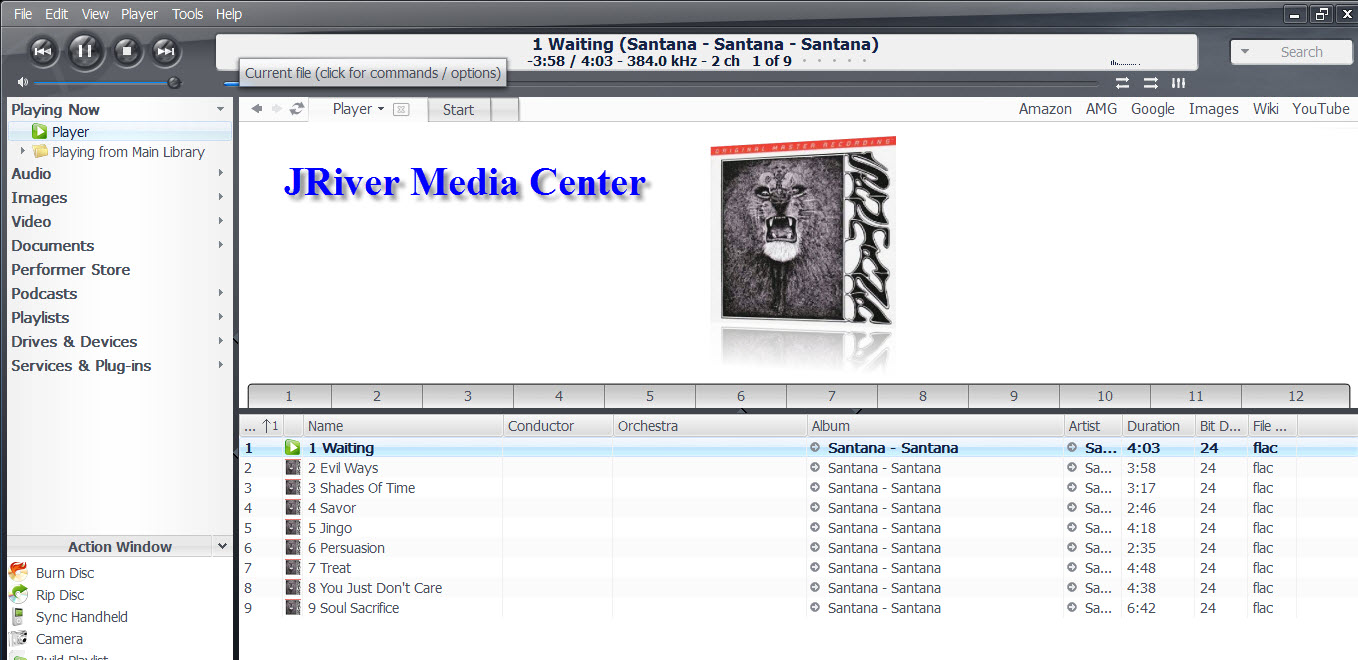Viewport: 1358px width, 660px height.
Task: Pause playback with the pause button
Action: [85, 50]
